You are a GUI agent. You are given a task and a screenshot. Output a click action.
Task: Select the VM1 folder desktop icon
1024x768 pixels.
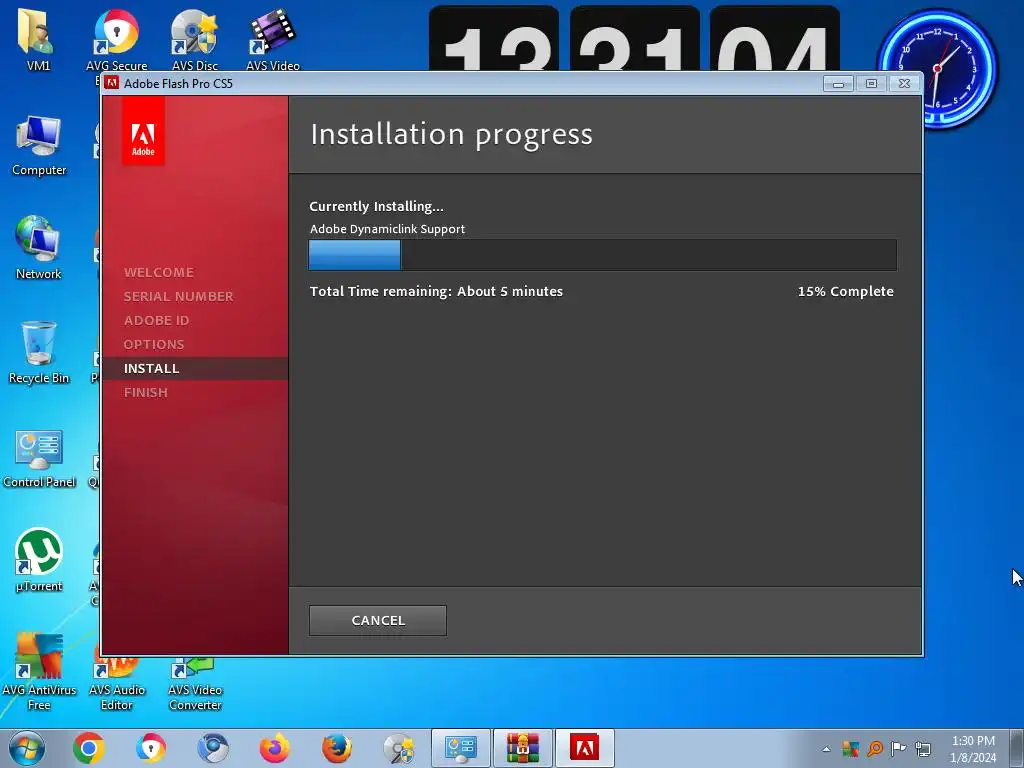[x=38, y=38]
